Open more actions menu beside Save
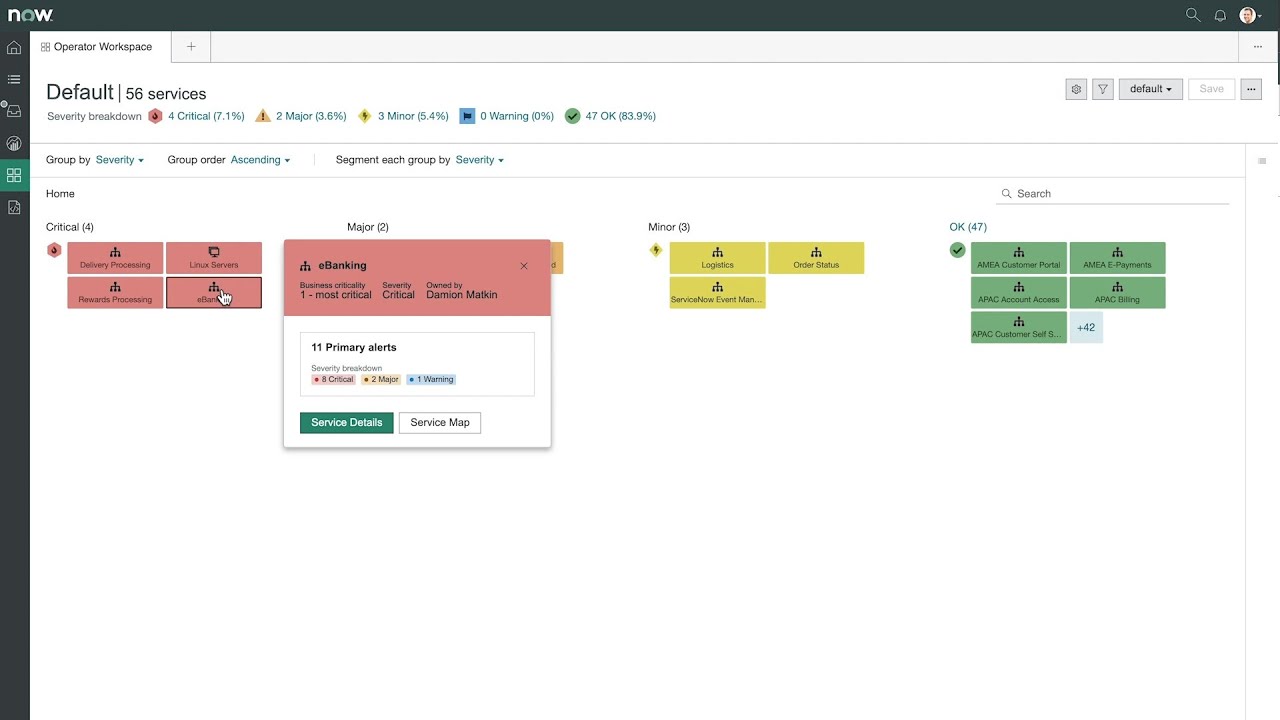This screenshot has width=1280, height=720. 1251,89
